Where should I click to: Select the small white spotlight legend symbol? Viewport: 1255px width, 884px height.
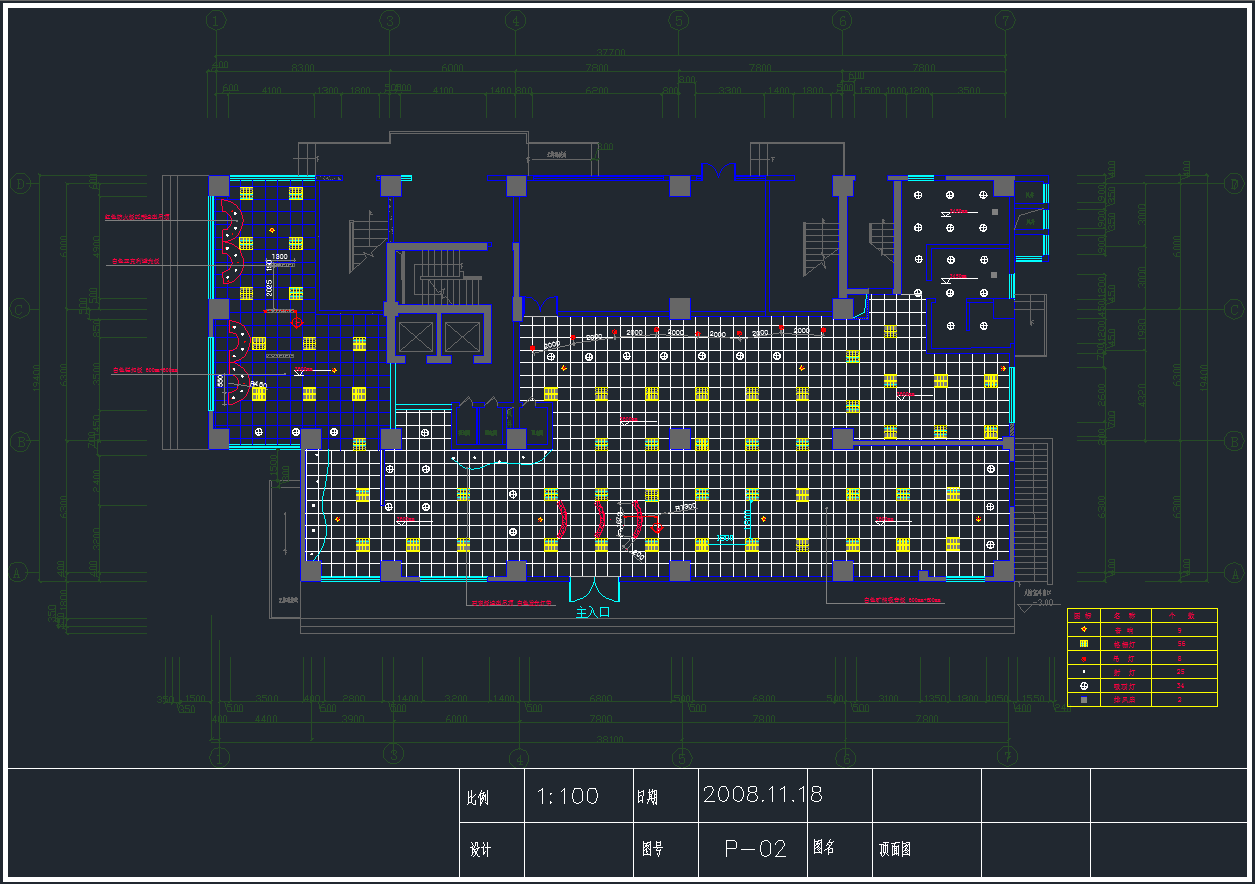(x=1083, y=672)
